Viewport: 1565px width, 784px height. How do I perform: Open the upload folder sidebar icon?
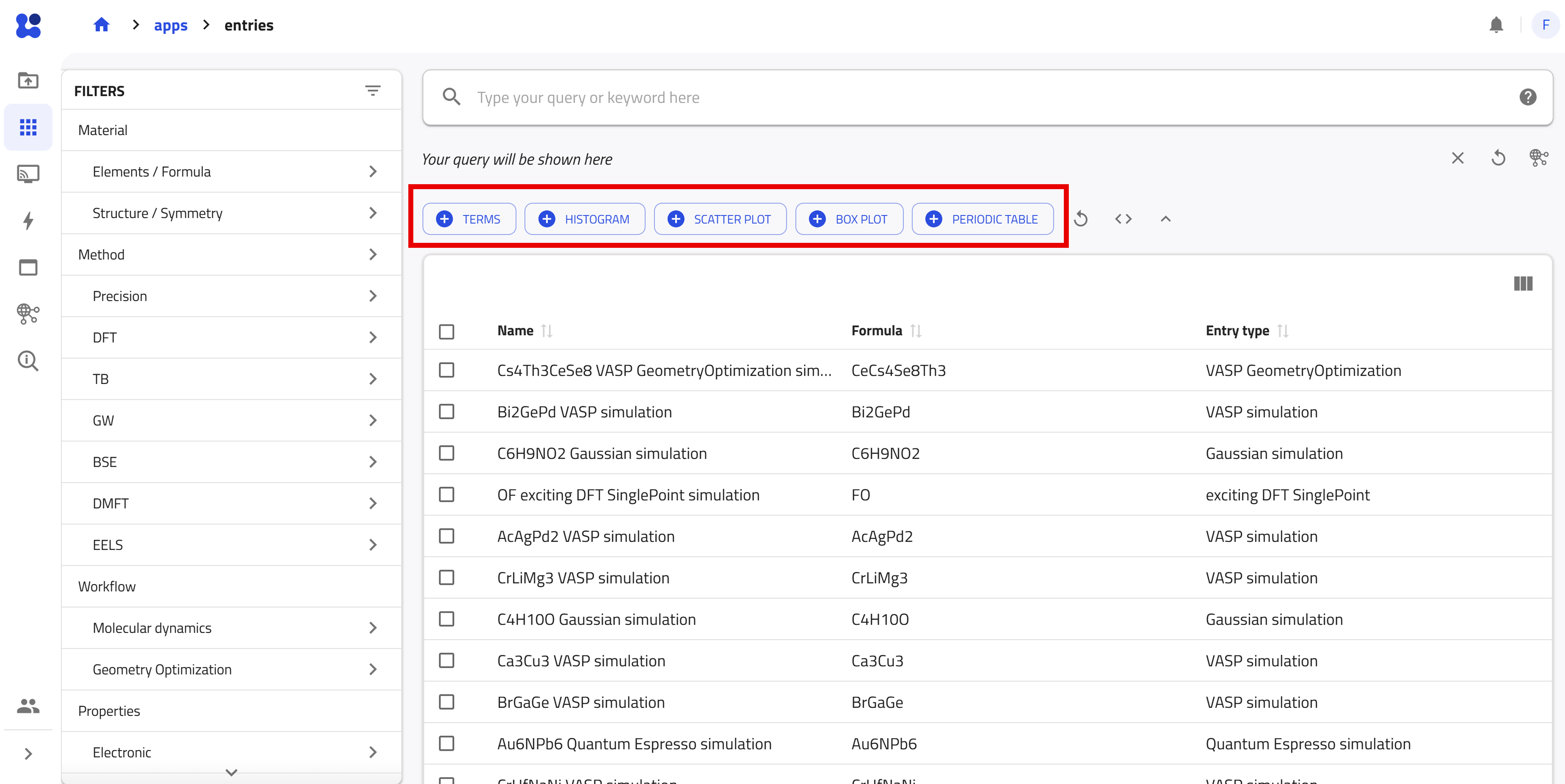point(28,80)
